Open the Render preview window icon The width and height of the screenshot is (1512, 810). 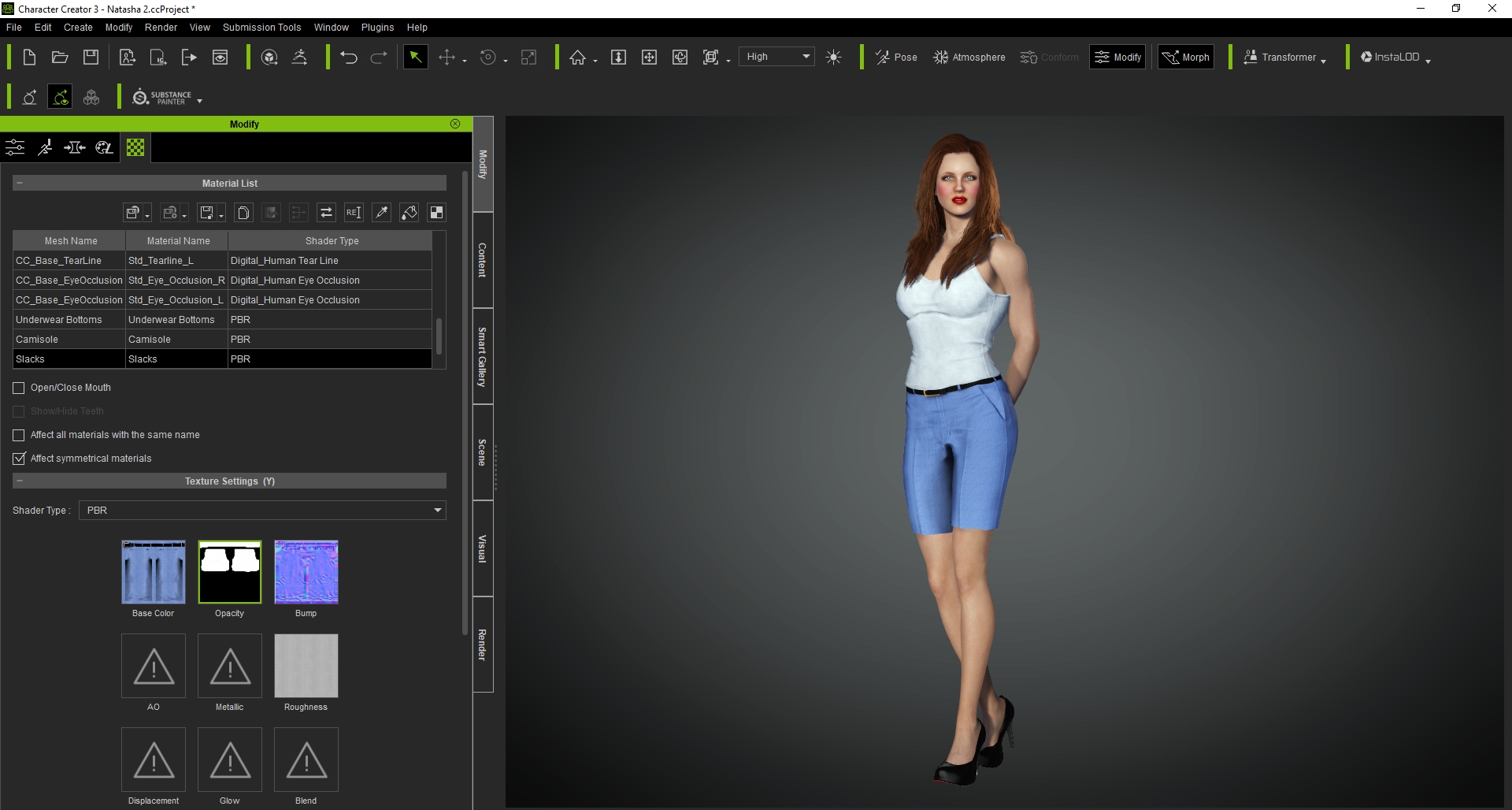coord(220,57)
